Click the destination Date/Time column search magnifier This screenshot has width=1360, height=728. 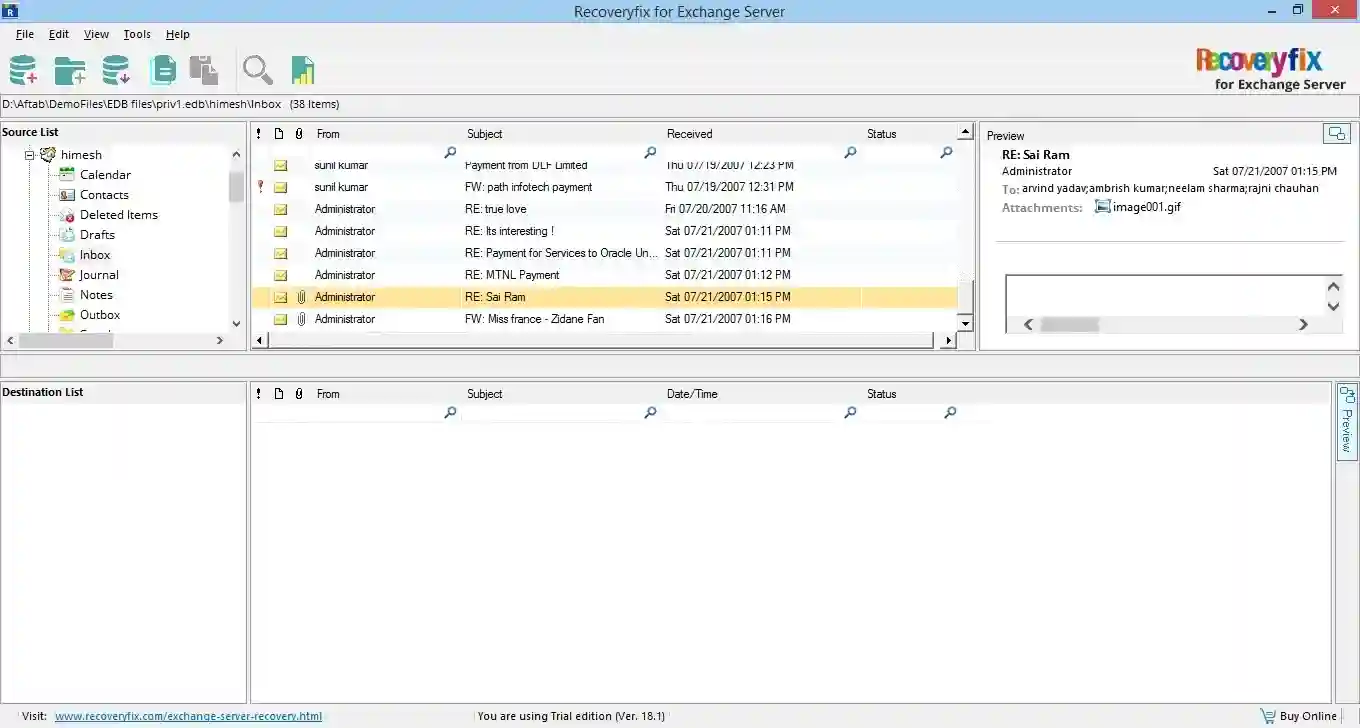click(x=850, y=412)
